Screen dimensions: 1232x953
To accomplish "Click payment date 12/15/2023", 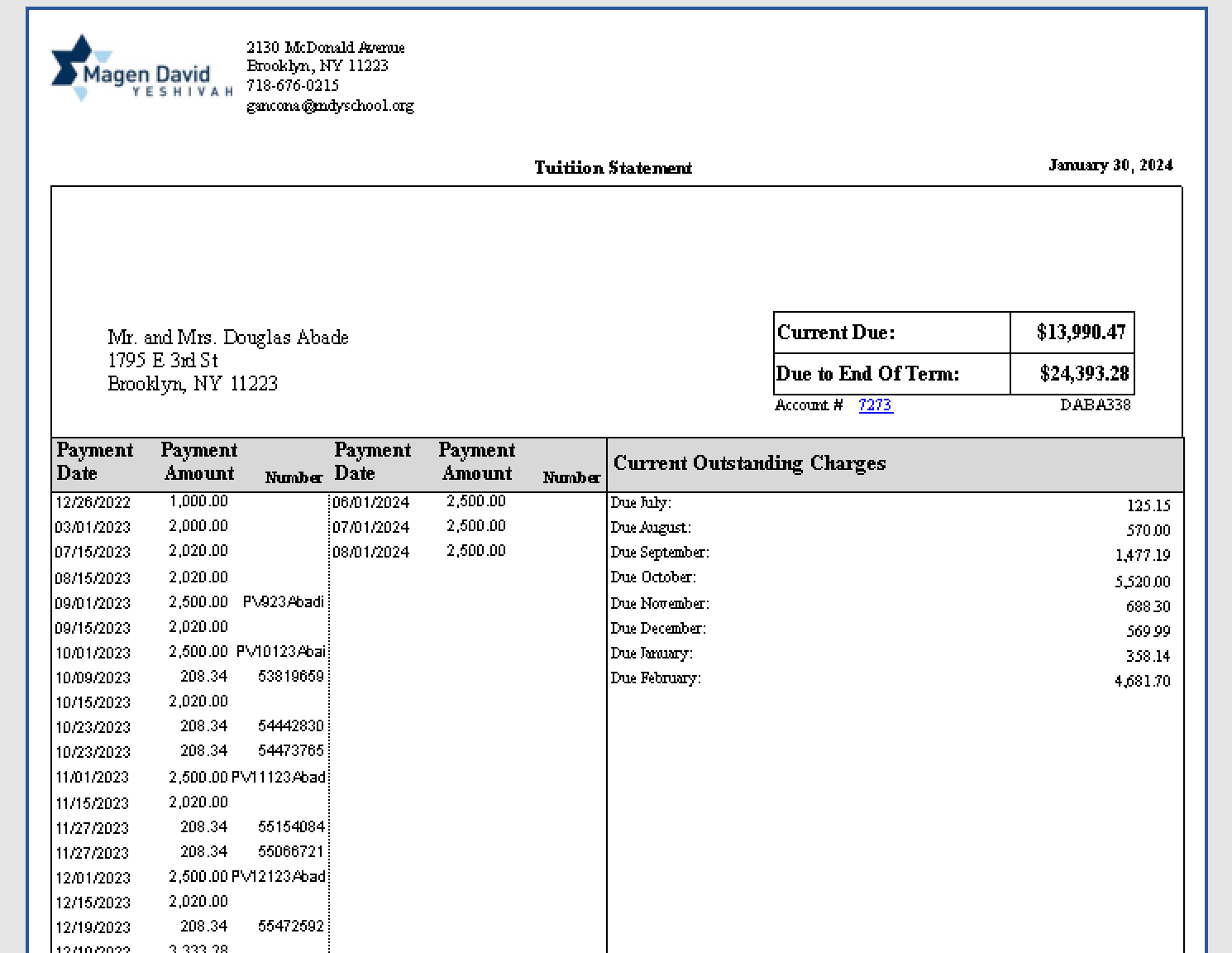I will 93,903.
